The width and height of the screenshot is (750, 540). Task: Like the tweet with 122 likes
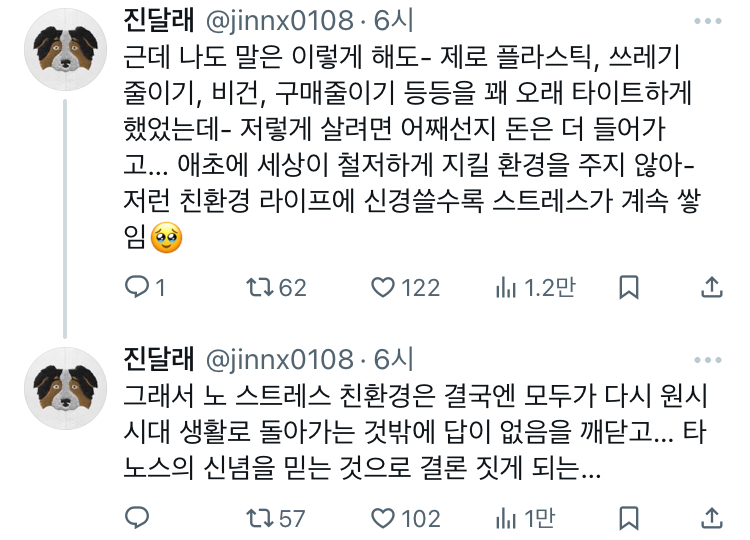(x=383, y=288)
